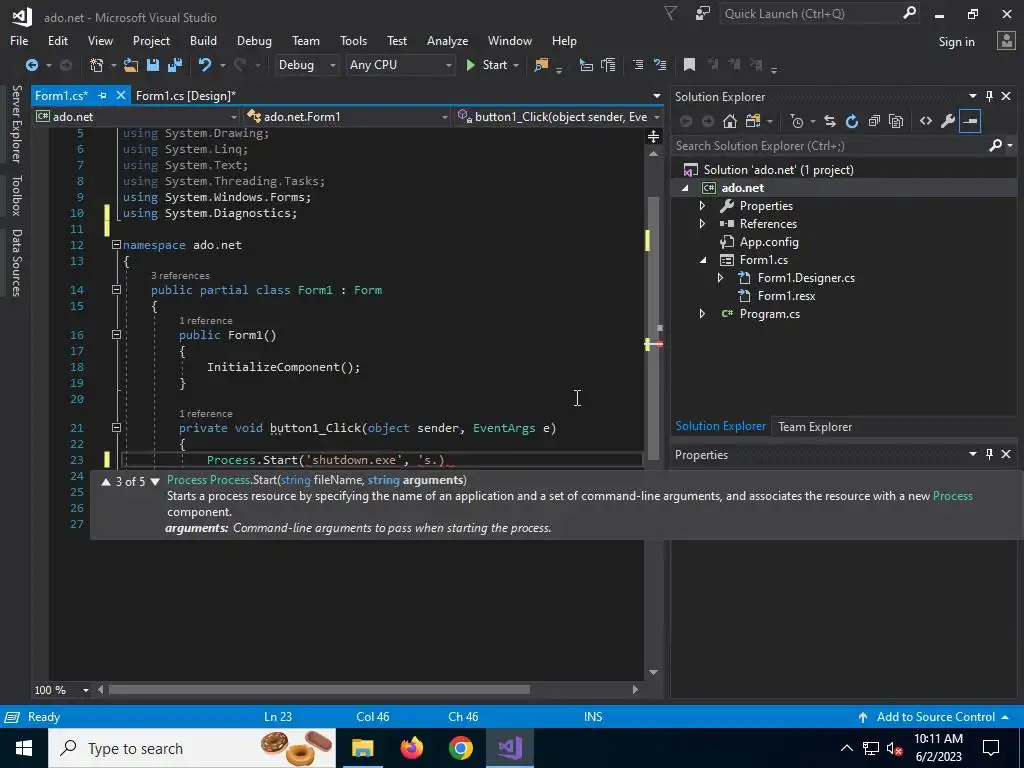Select Form1.resx in Solution Explorer
Screen dimensions: 1024x768
point(786,296)
